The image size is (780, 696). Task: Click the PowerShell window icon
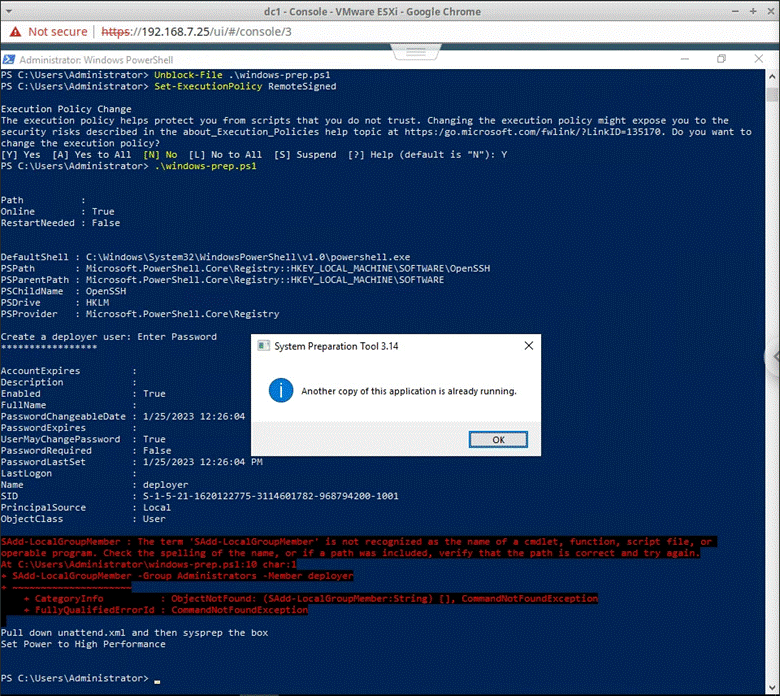click(8, 60)
